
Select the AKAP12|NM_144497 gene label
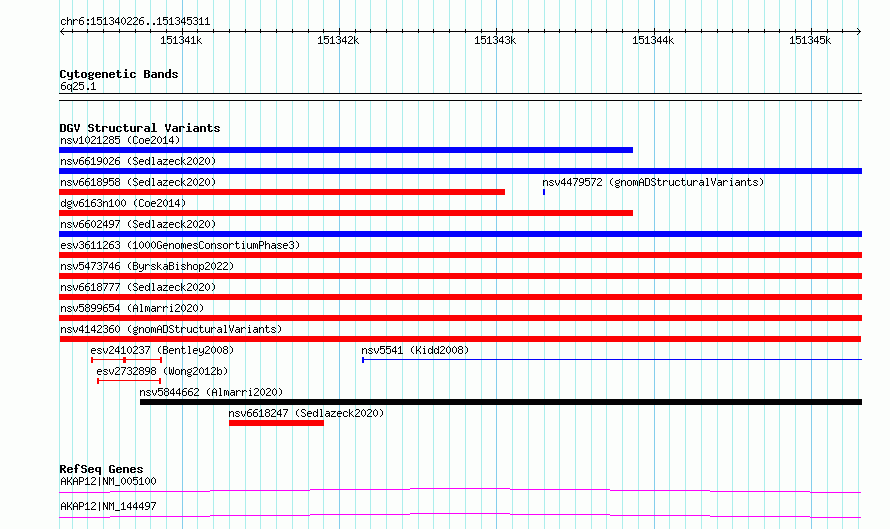[x=108, y=506]
